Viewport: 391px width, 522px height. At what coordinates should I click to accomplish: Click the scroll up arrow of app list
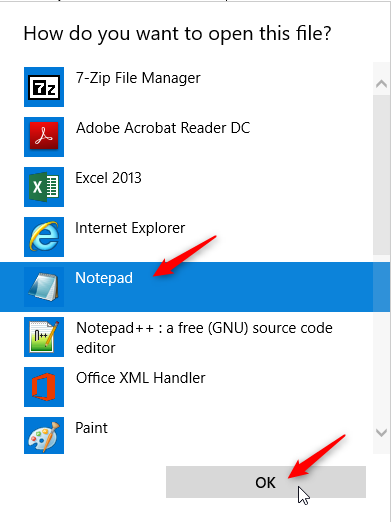click(381, 83)
